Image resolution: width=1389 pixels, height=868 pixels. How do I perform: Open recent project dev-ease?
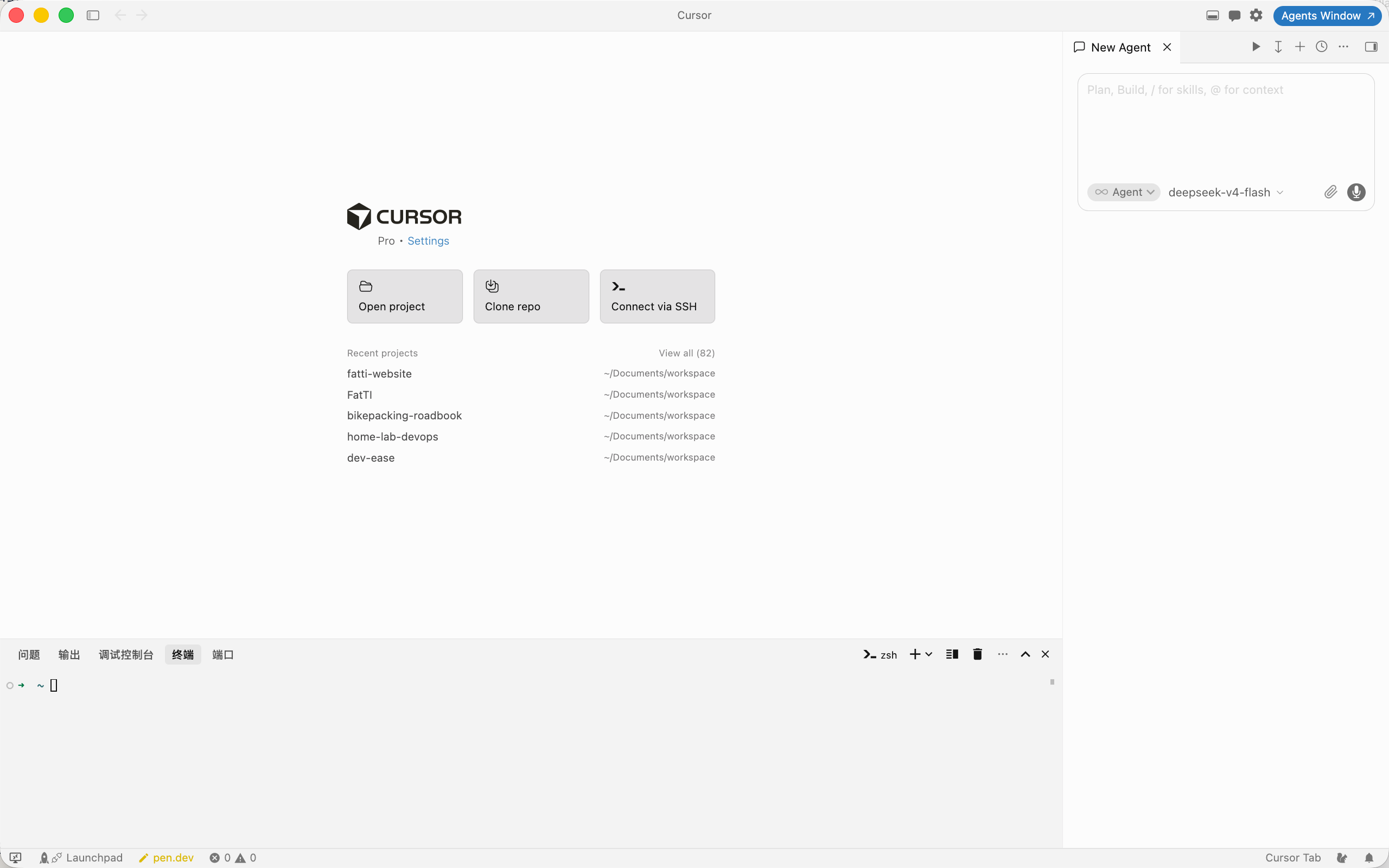531,458
